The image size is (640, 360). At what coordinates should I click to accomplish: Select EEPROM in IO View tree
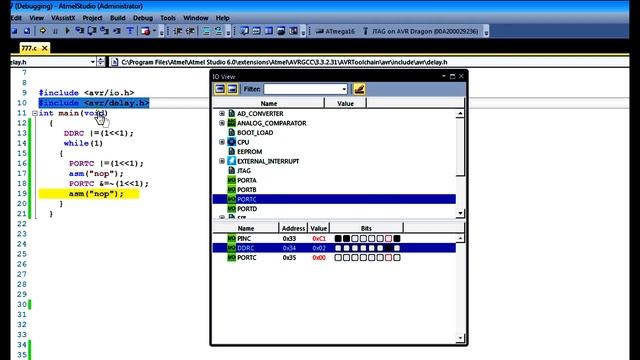tap(249, 151)
